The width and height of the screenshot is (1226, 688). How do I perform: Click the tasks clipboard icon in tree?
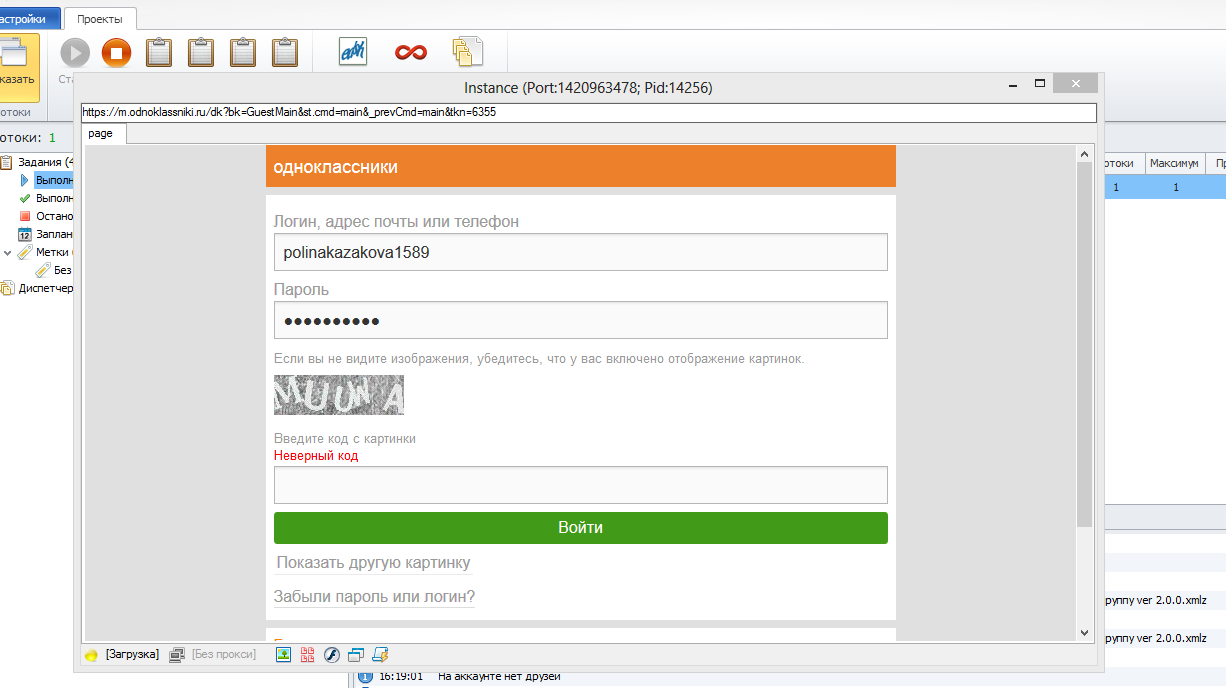tap(6, 162)
